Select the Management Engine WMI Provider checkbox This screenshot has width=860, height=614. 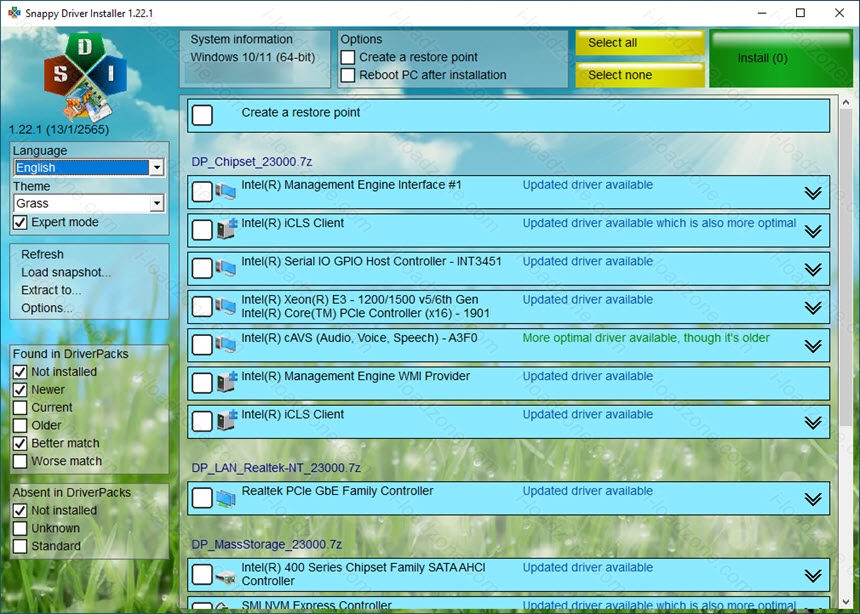click(x=202, y=383)
